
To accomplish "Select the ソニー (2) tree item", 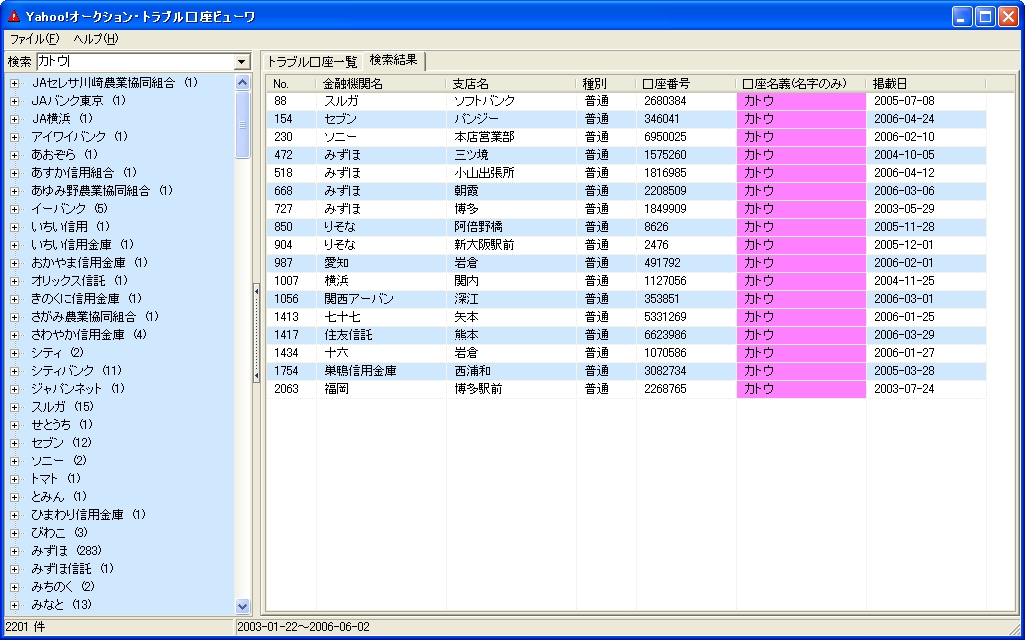I will [59, 460].
